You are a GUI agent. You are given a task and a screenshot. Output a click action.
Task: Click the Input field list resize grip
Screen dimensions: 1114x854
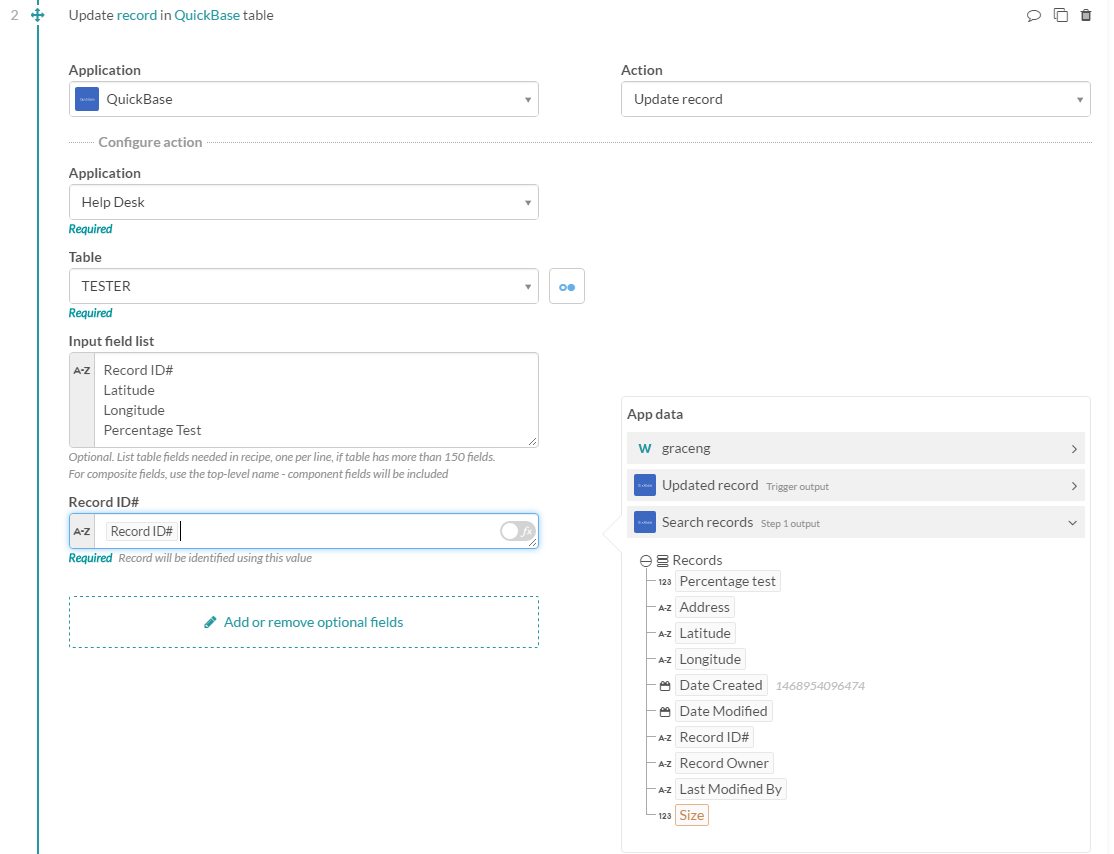[x=532, y=441]
